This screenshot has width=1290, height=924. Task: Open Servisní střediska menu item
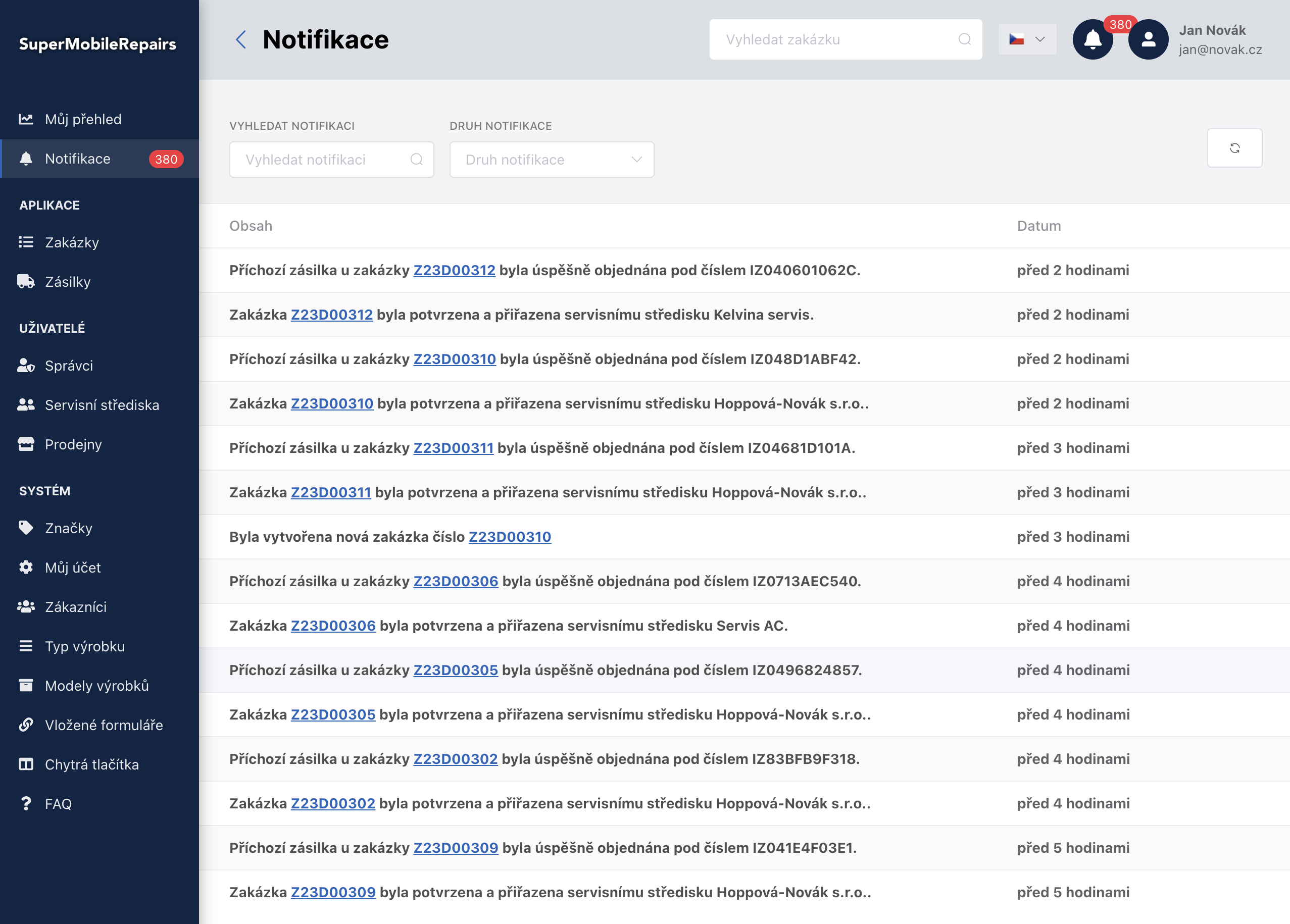pos(100,405)
